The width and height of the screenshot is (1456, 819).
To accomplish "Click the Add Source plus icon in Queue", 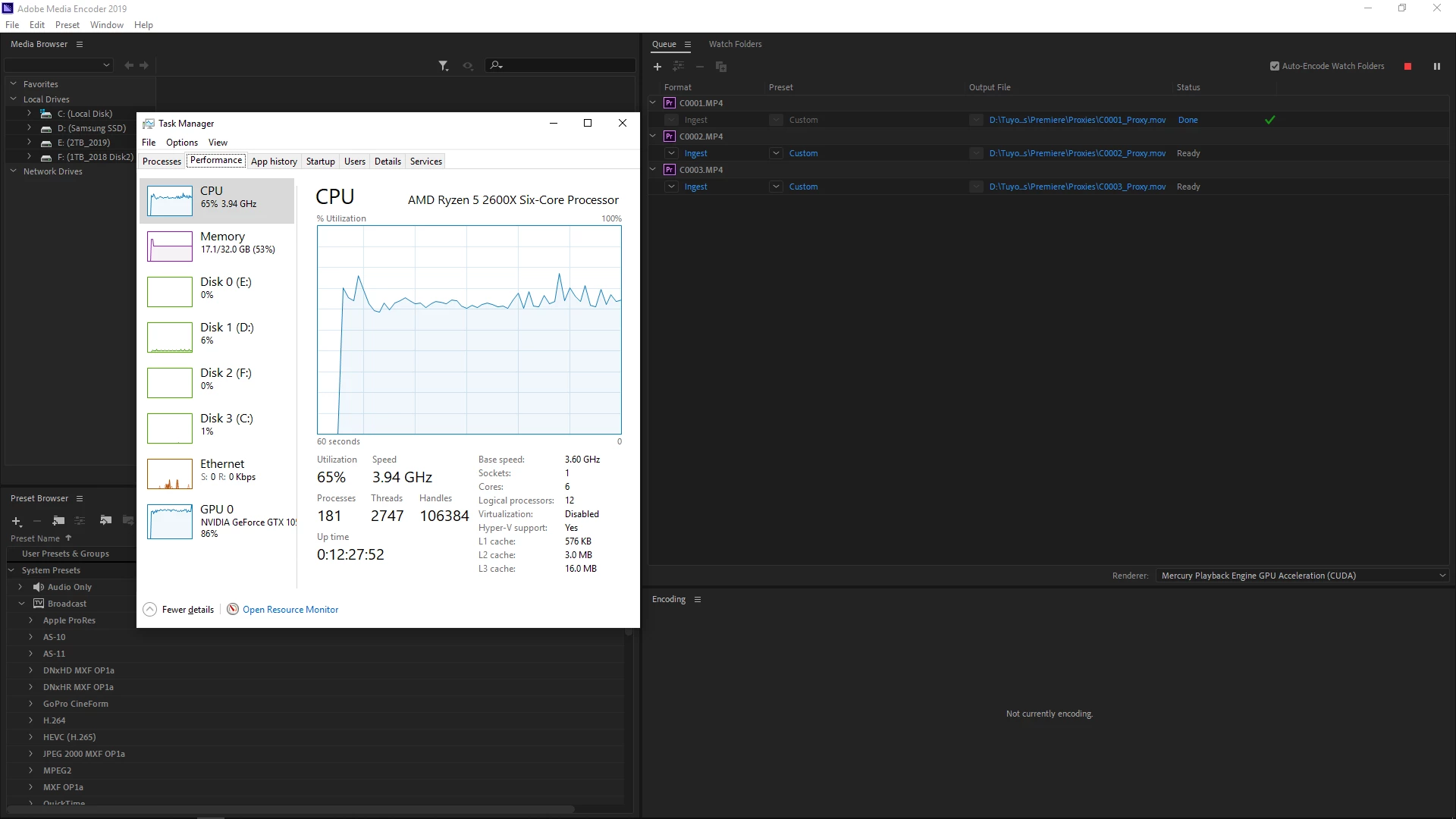I will point(657,67).
